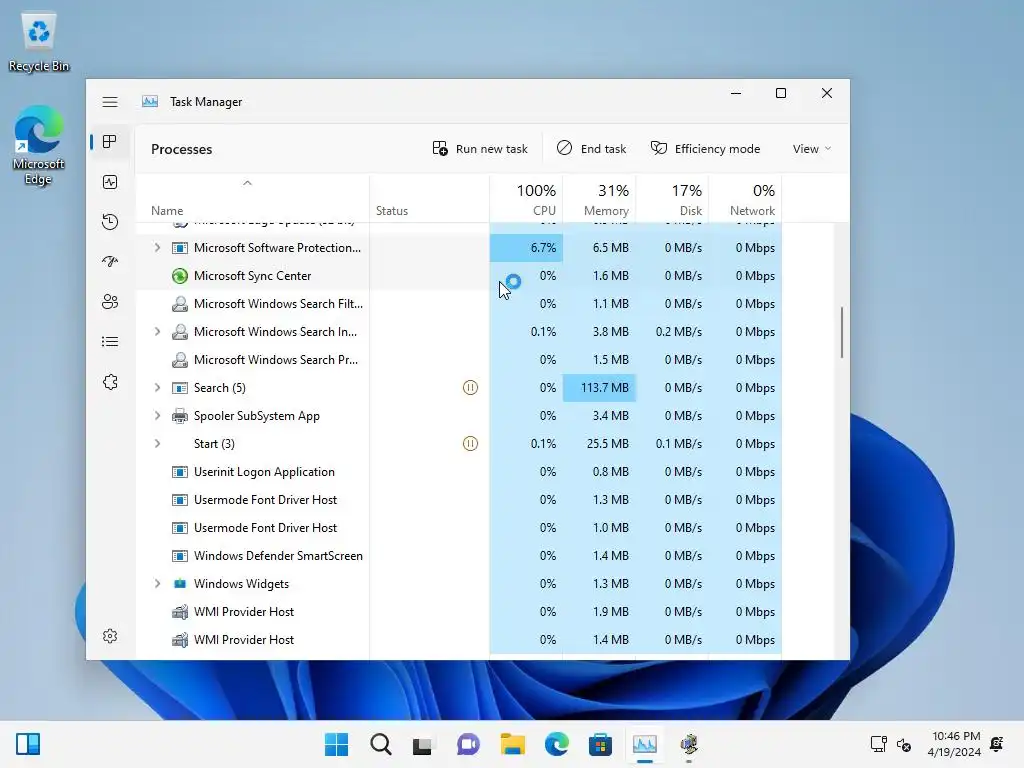1024x768 pixels.
Task: Open Chat app from the taskbar
Action: click(x=468, y=744)
